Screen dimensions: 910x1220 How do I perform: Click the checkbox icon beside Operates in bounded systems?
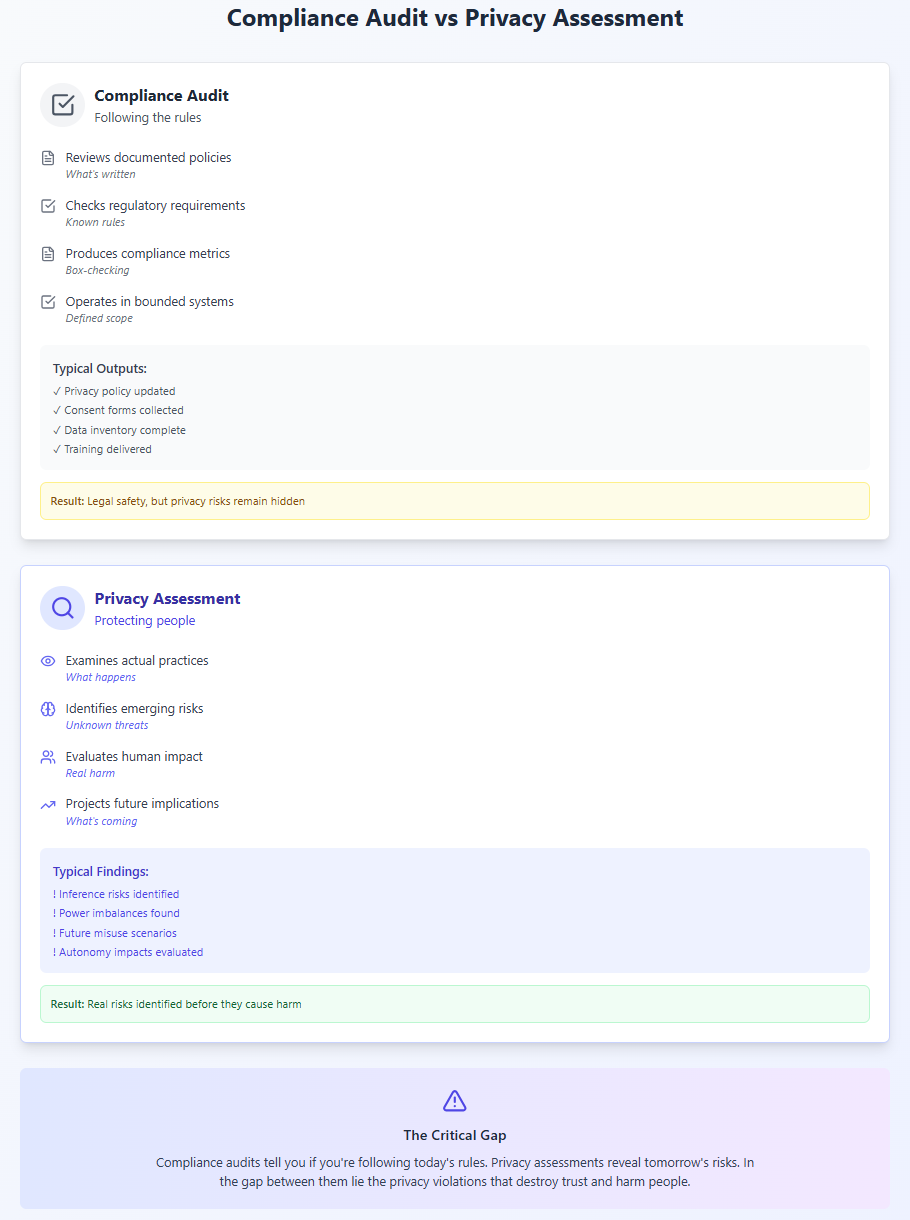(x=48, y=302)
